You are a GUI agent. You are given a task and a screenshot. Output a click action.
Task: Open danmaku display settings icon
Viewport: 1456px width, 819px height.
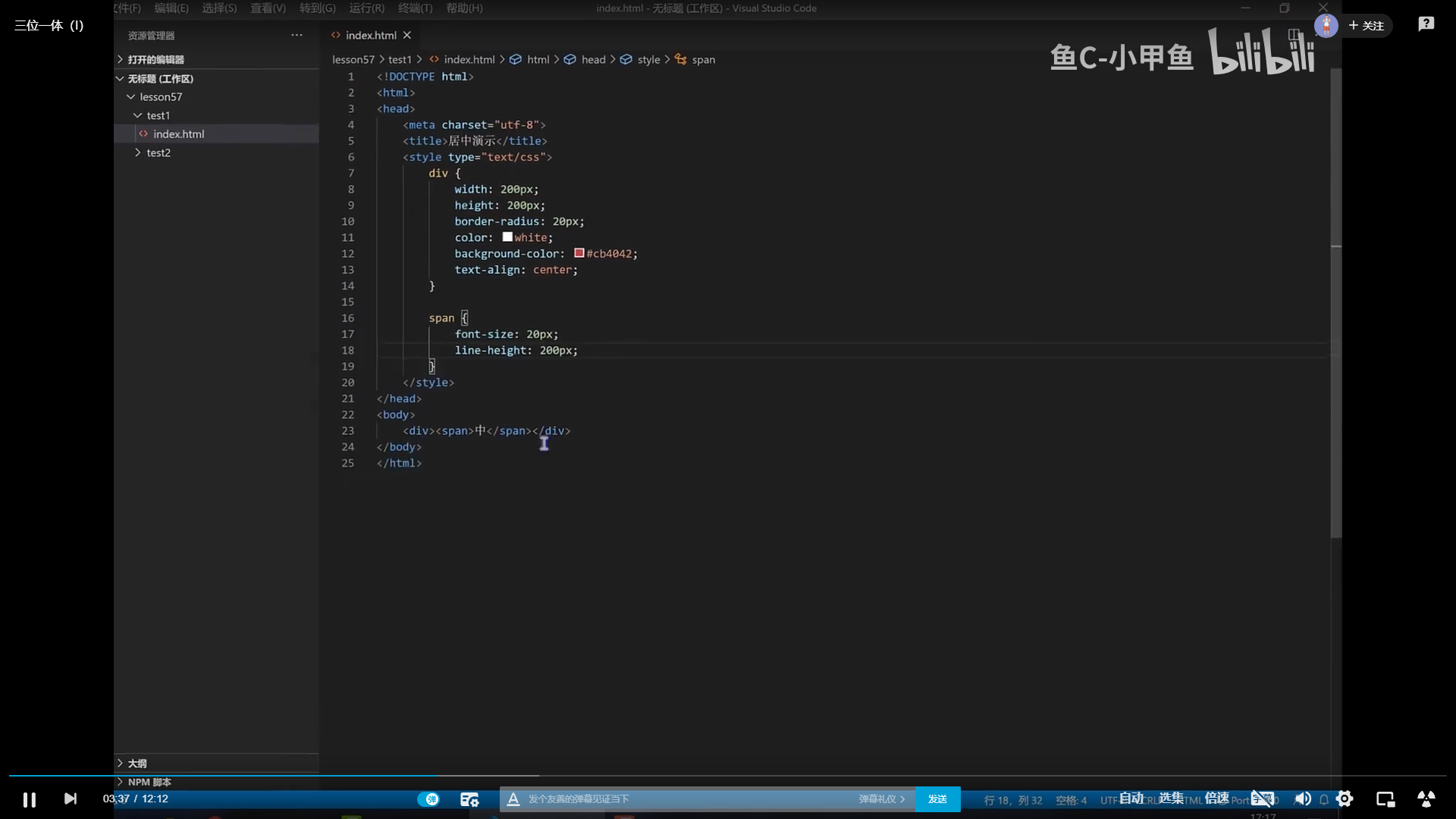[469, 799]
